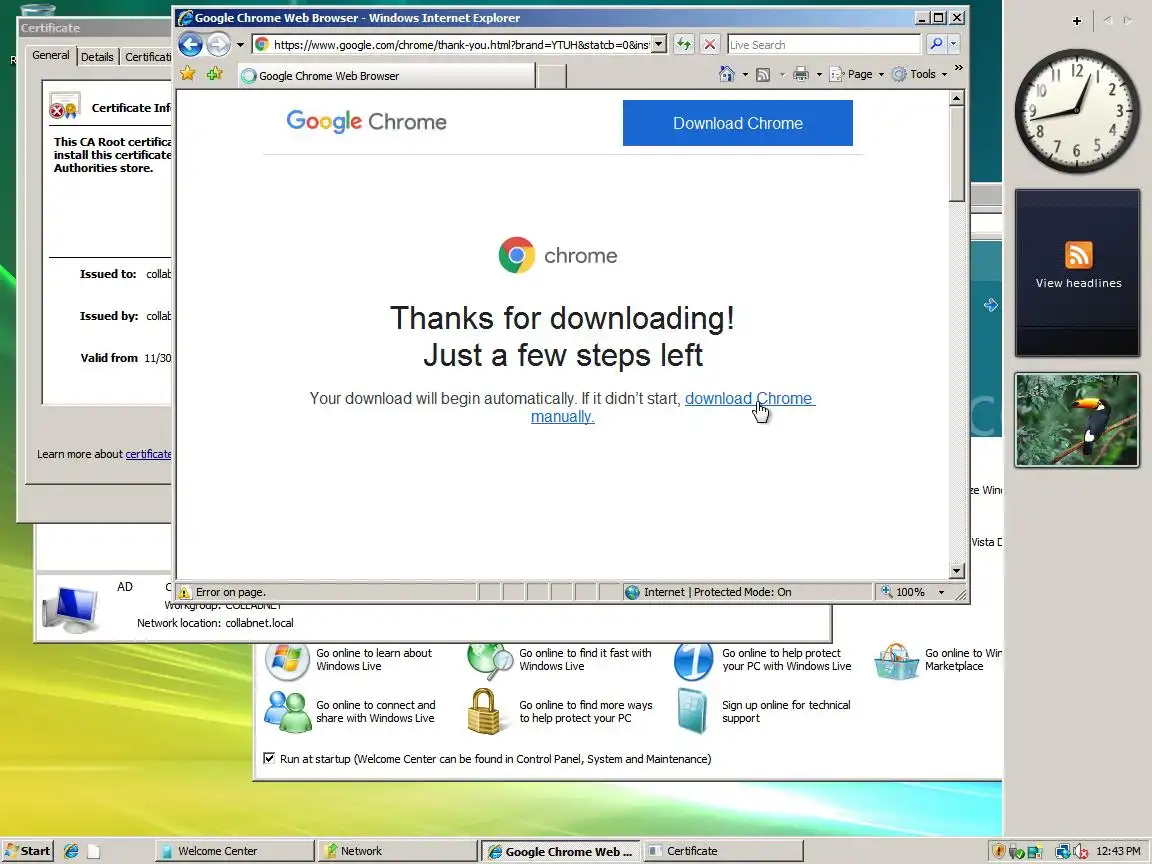The height and width of the screenshot is (864, 1152).
Task: Click the Home page icon
Action: (727, 74)
